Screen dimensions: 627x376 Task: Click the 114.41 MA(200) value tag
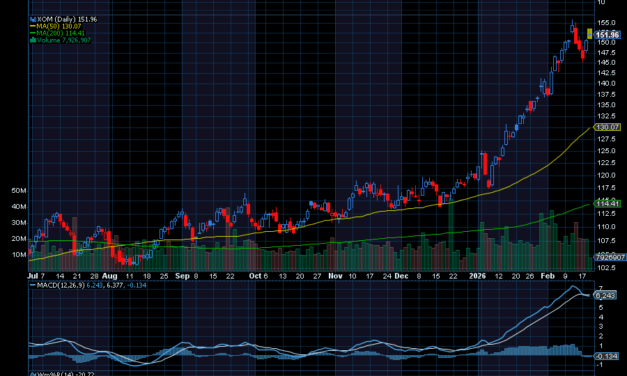[607, 204]
